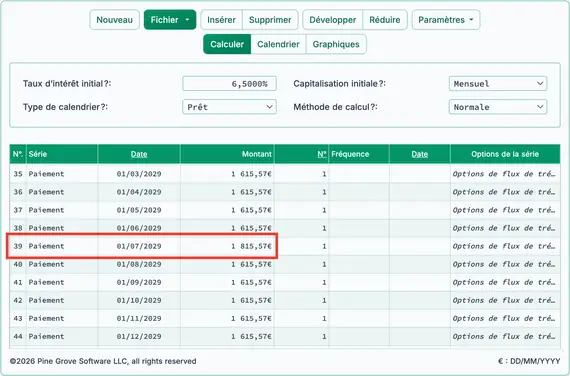Select the row number 41 cell

point(18,282)
